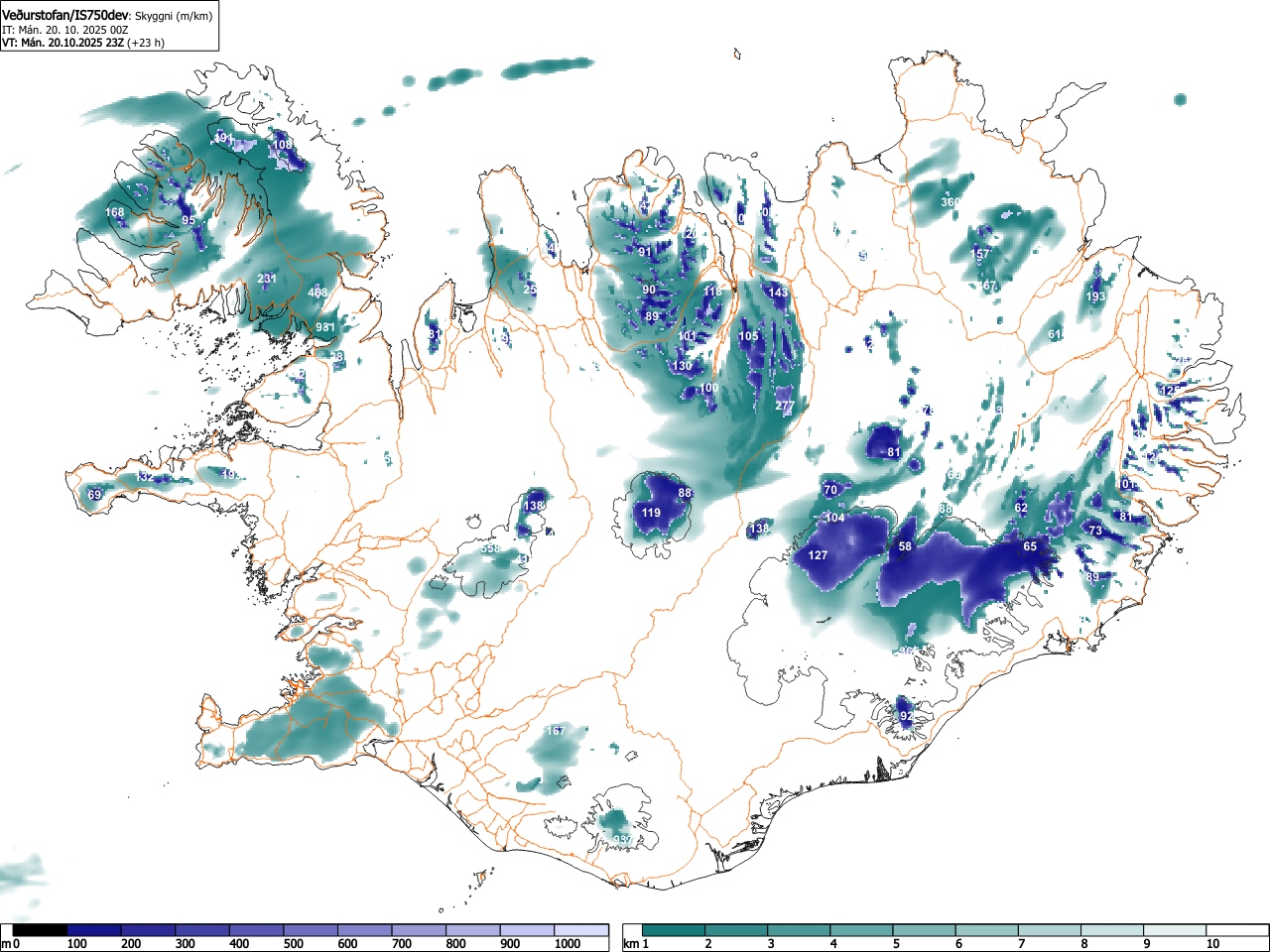Click the visibility value 95 on the map

(189, 220)
